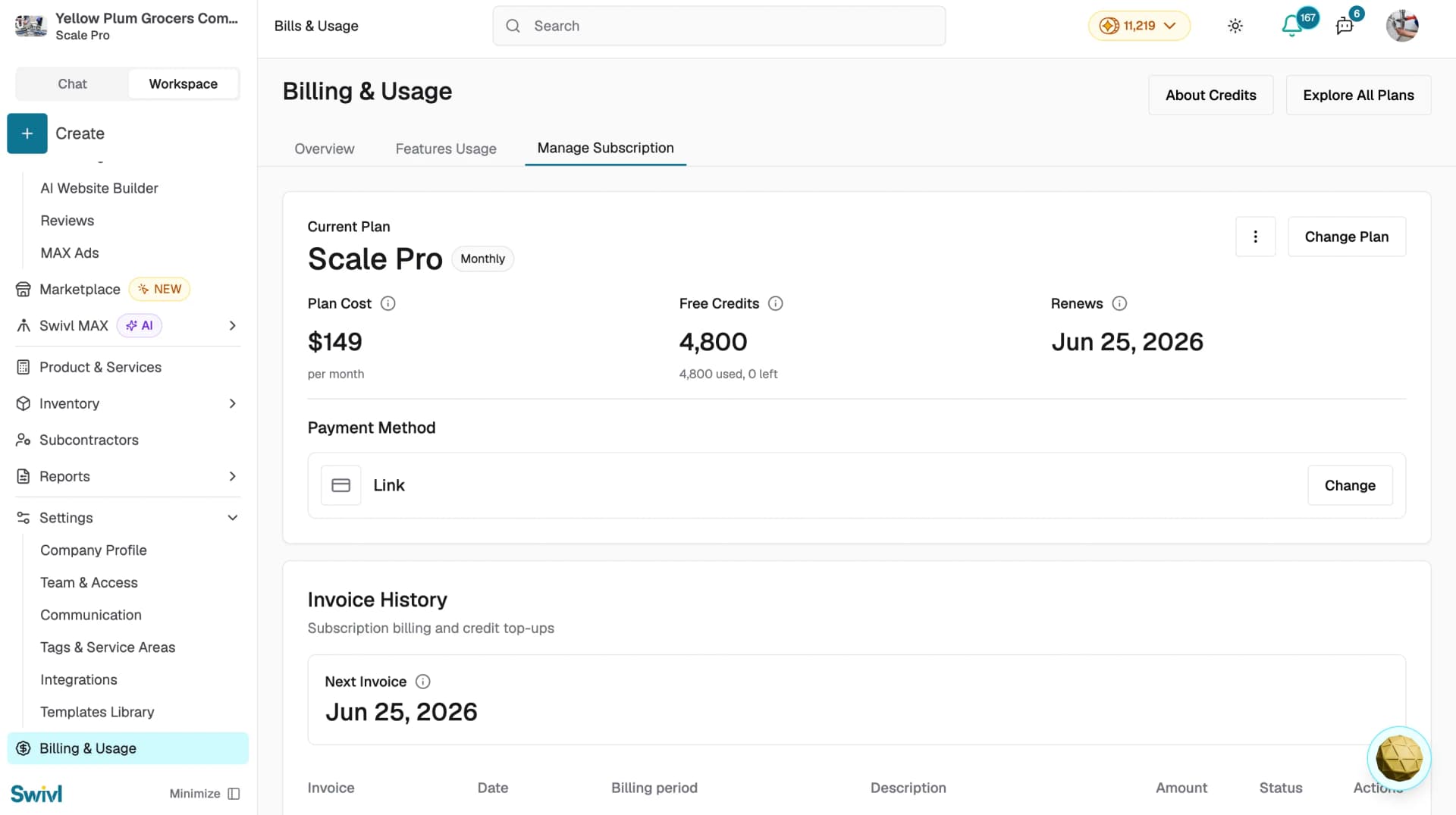Click the payment card icon next to Link
The image size is (1456, 815).
(341, 485)
